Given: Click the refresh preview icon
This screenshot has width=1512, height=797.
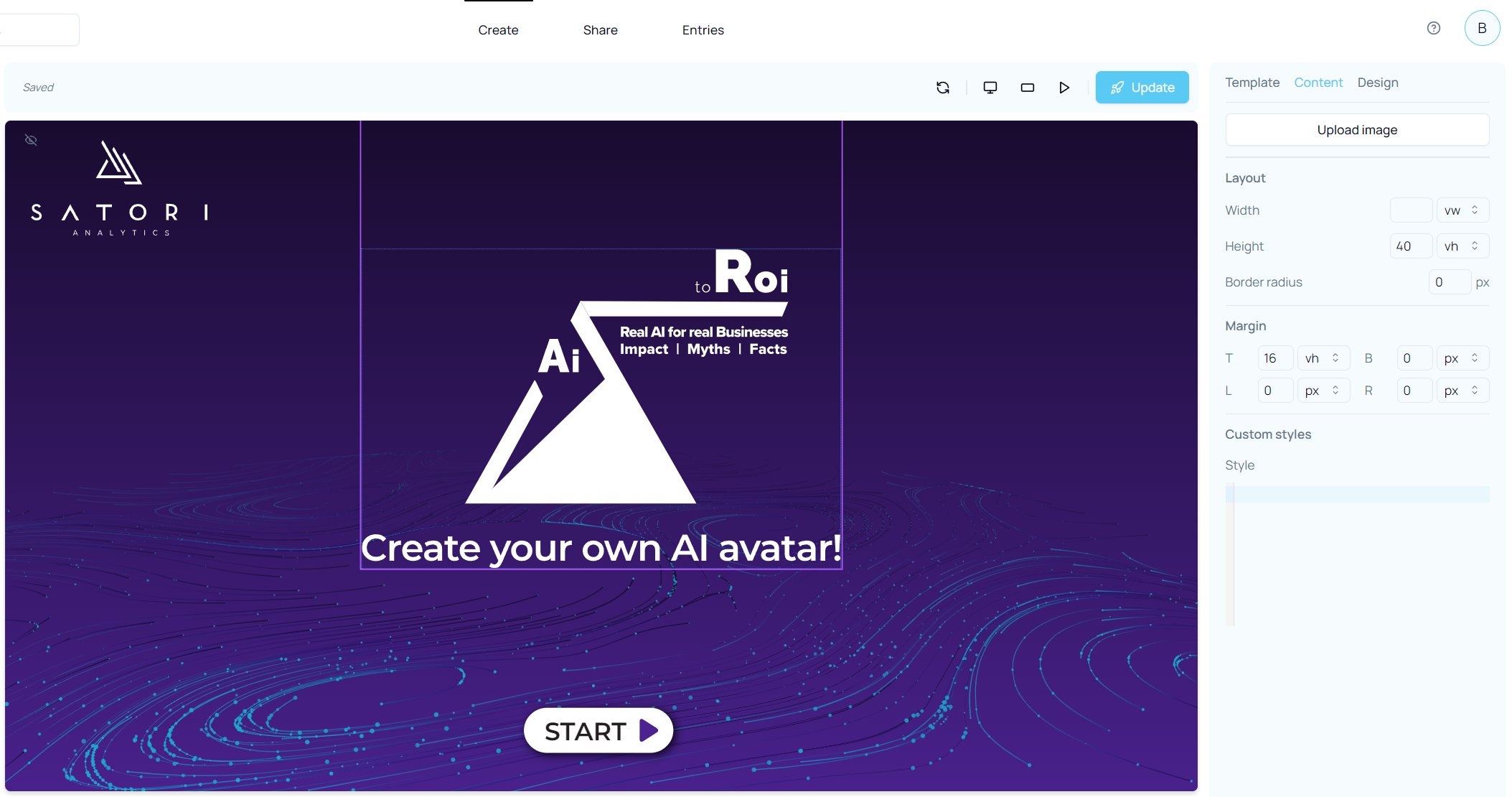Looking at the screenshot, I should point(943,88).
